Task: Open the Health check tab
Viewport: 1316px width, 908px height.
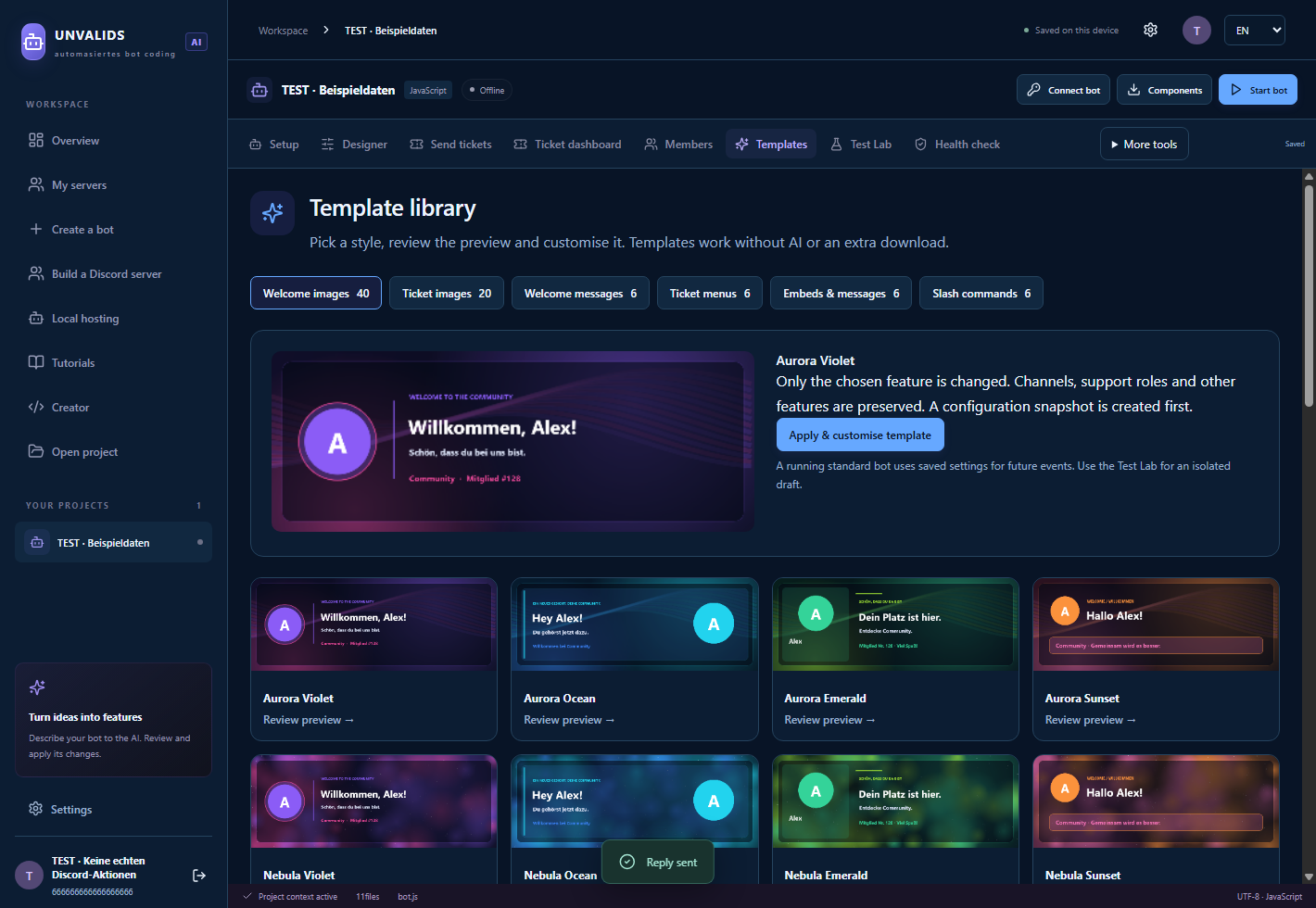Action: pos(957,145)
